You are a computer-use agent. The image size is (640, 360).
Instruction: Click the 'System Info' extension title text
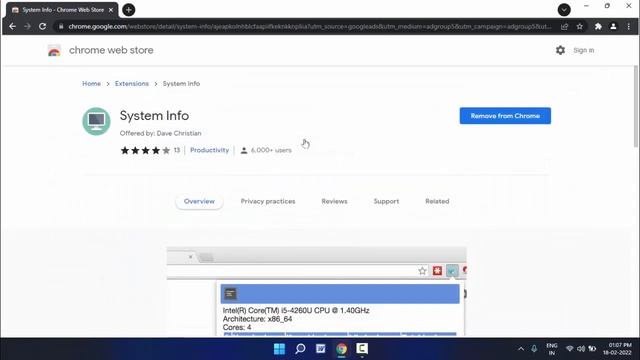point(154,116)
